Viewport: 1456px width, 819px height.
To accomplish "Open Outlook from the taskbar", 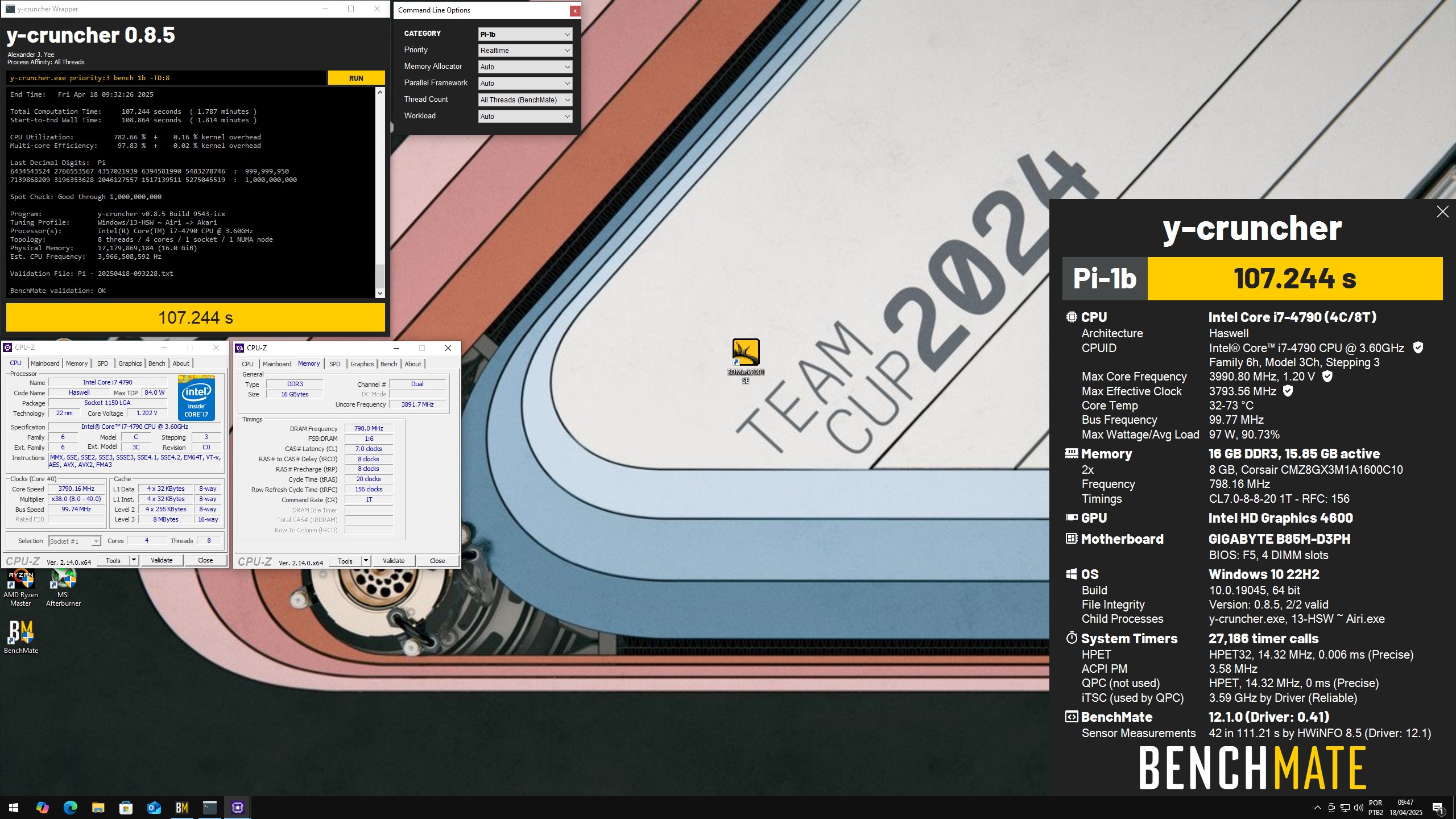I will click(x=154, y=807).
